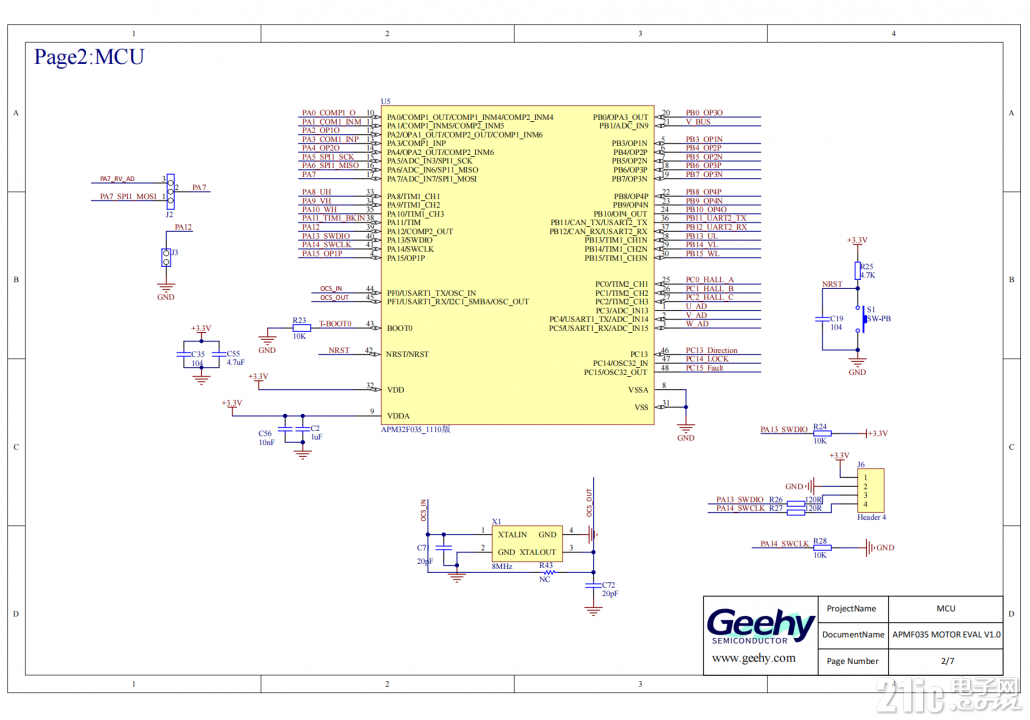Image resolution: width=1030 pixels, height=720 pixels.
Task: Click the VSSA pin name inside U5
Action: 638,390
